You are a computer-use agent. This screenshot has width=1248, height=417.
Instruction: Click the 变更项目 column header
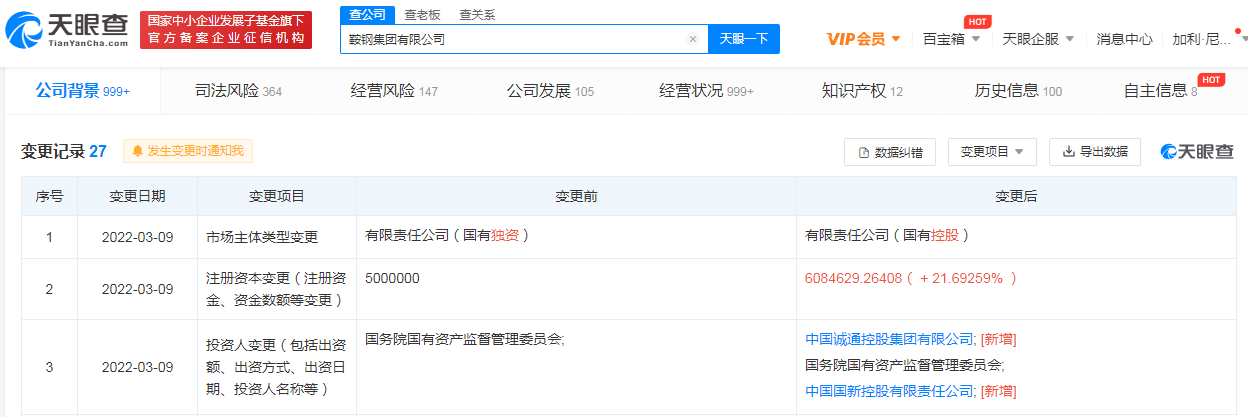click(x=277, y=196)
